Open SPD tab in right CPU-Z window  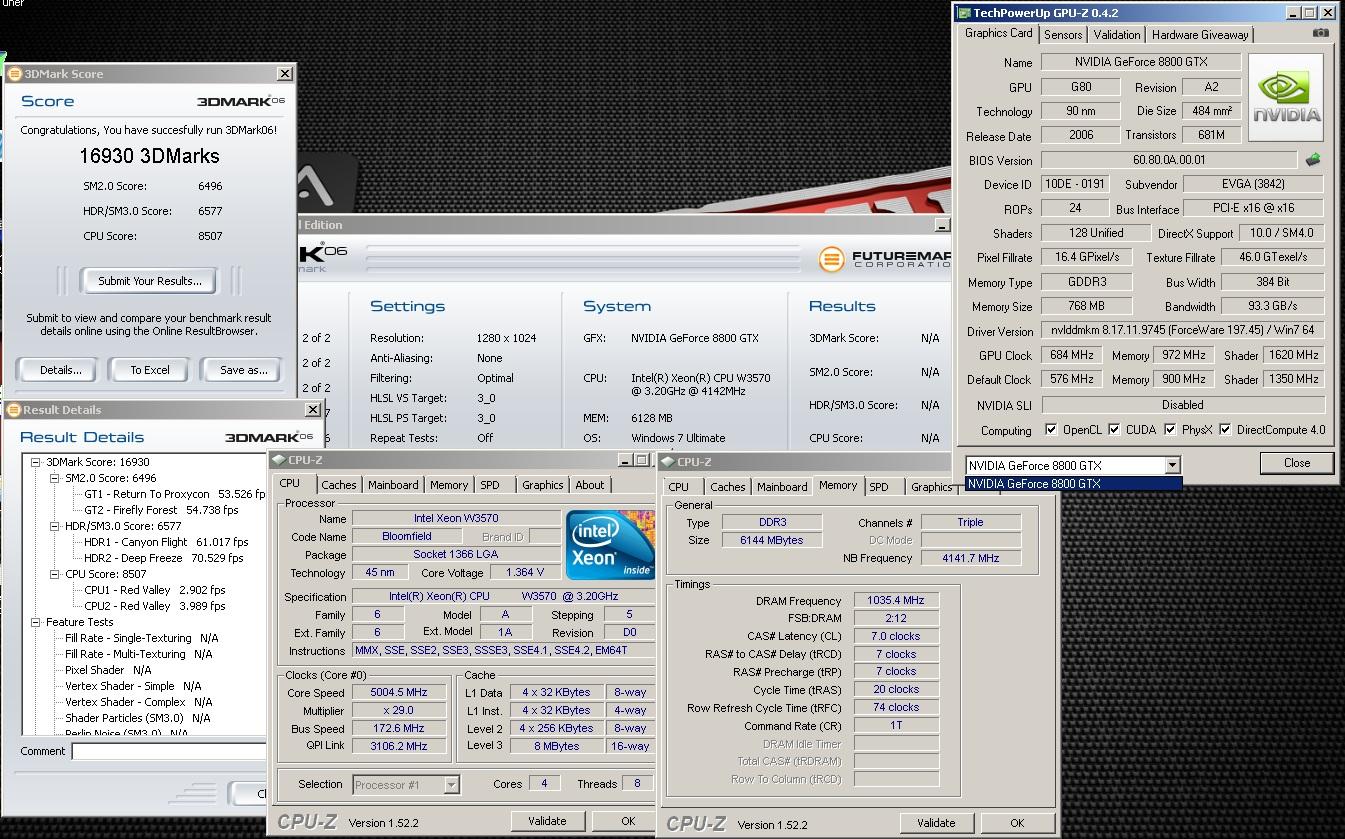879,487
